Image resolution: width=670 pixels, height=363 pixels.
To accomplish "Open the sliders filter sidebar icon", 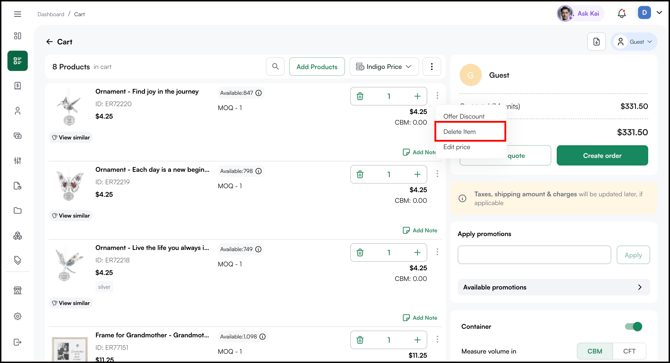I will [18, 161].
